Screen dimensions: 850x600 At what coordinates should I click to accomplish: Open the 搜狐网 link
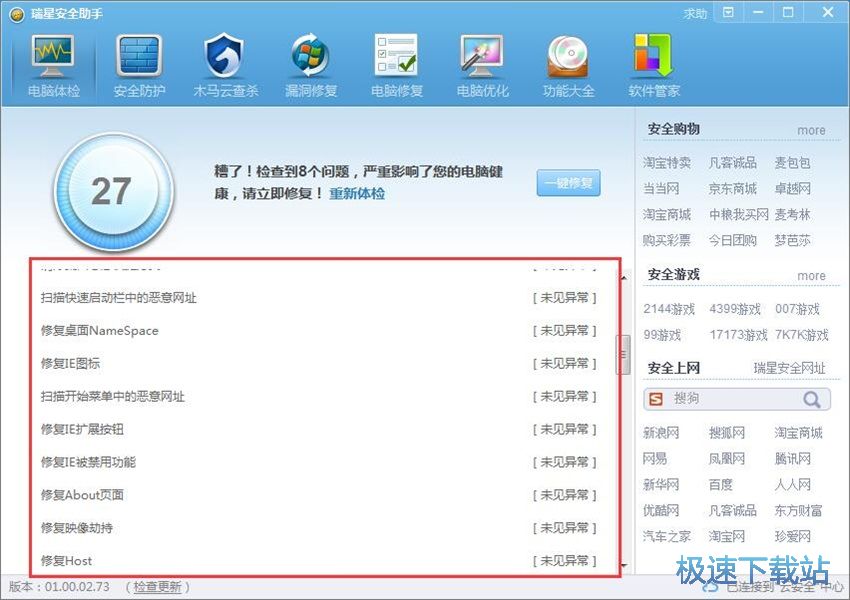click(726, 433)
